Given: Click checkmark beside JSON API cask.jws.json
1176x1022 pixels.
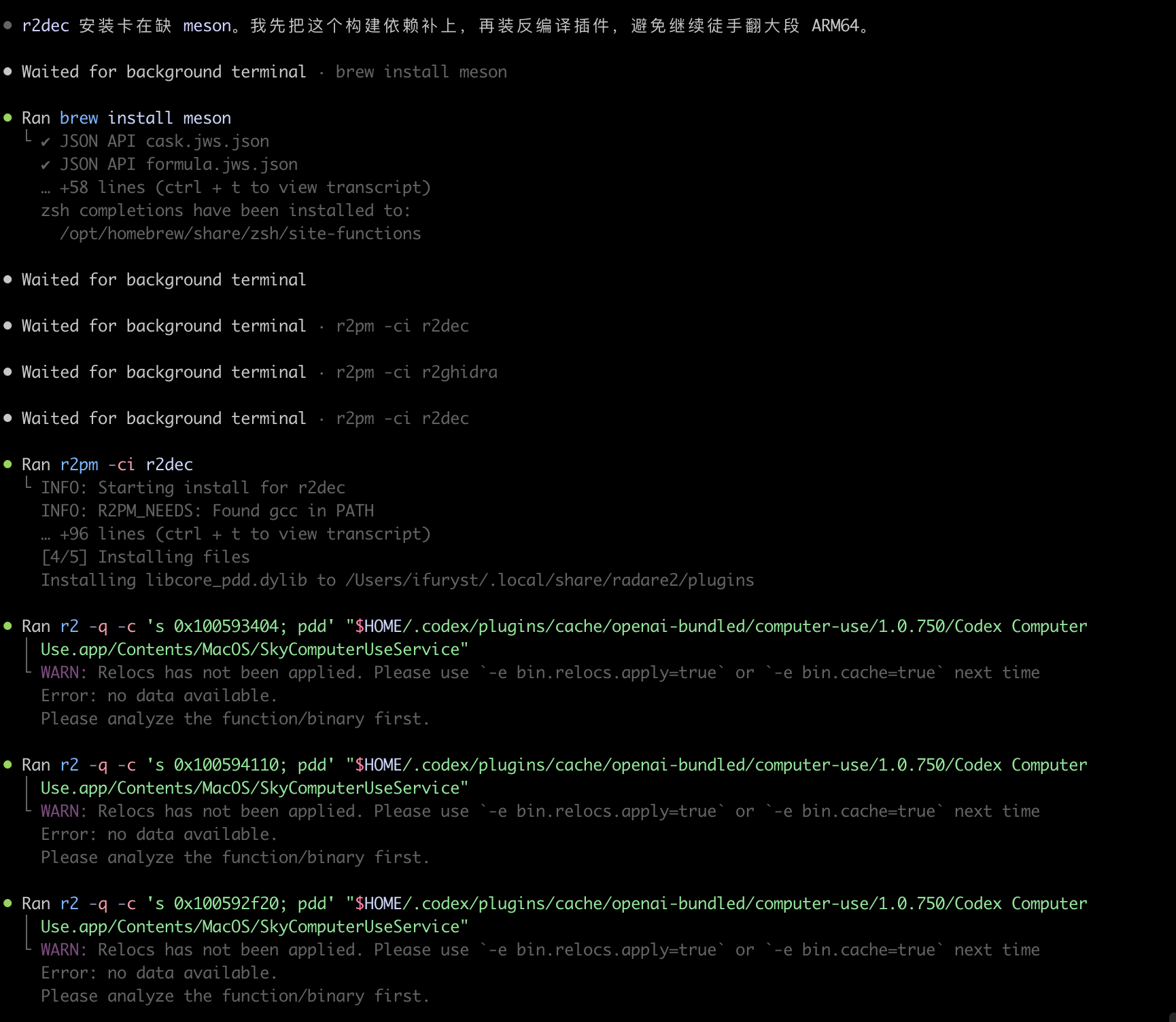Looking at the screenshot, I should point(46,142).
